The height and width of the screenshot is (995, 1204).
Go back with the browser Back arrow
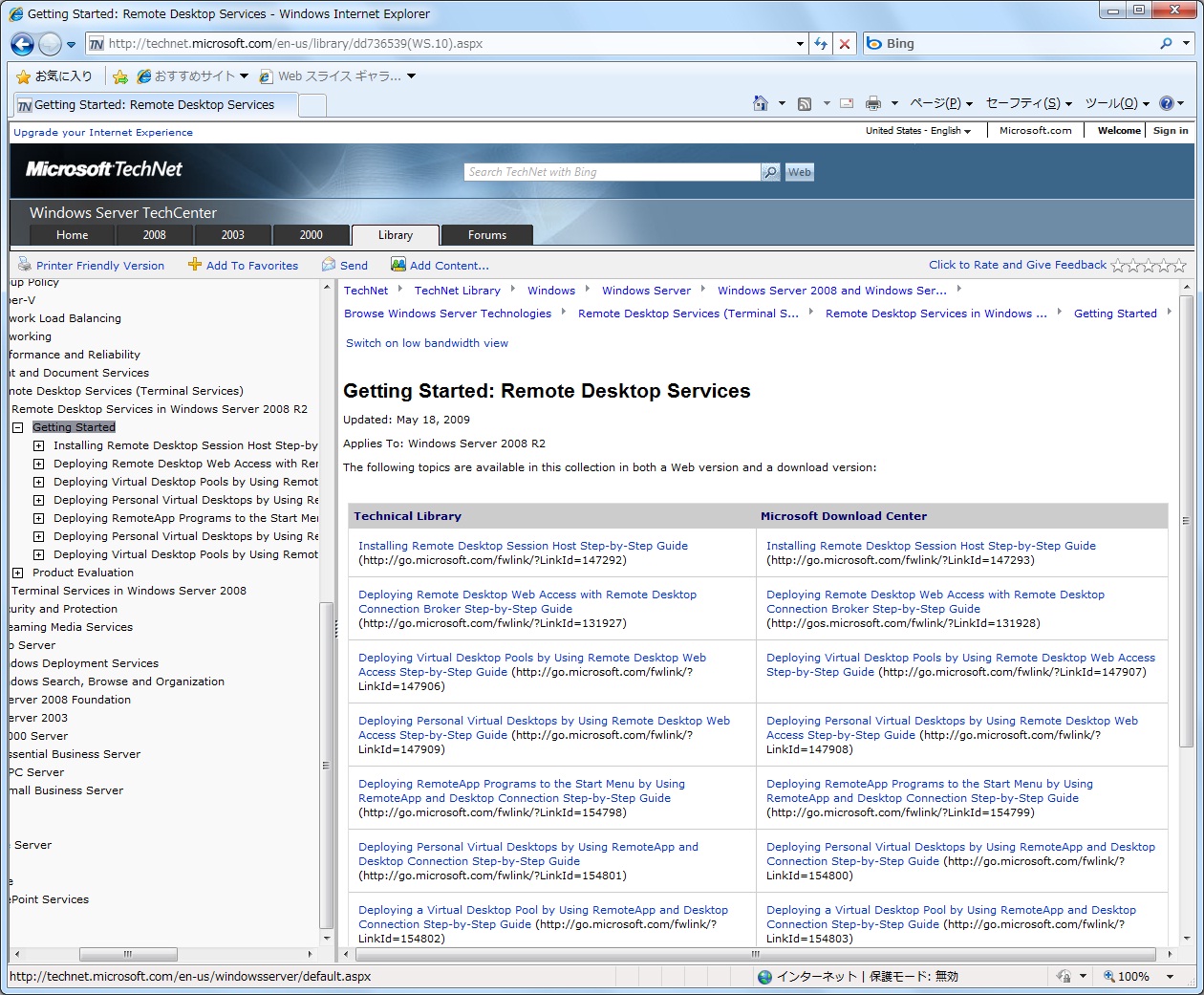(x=22, y=44)
